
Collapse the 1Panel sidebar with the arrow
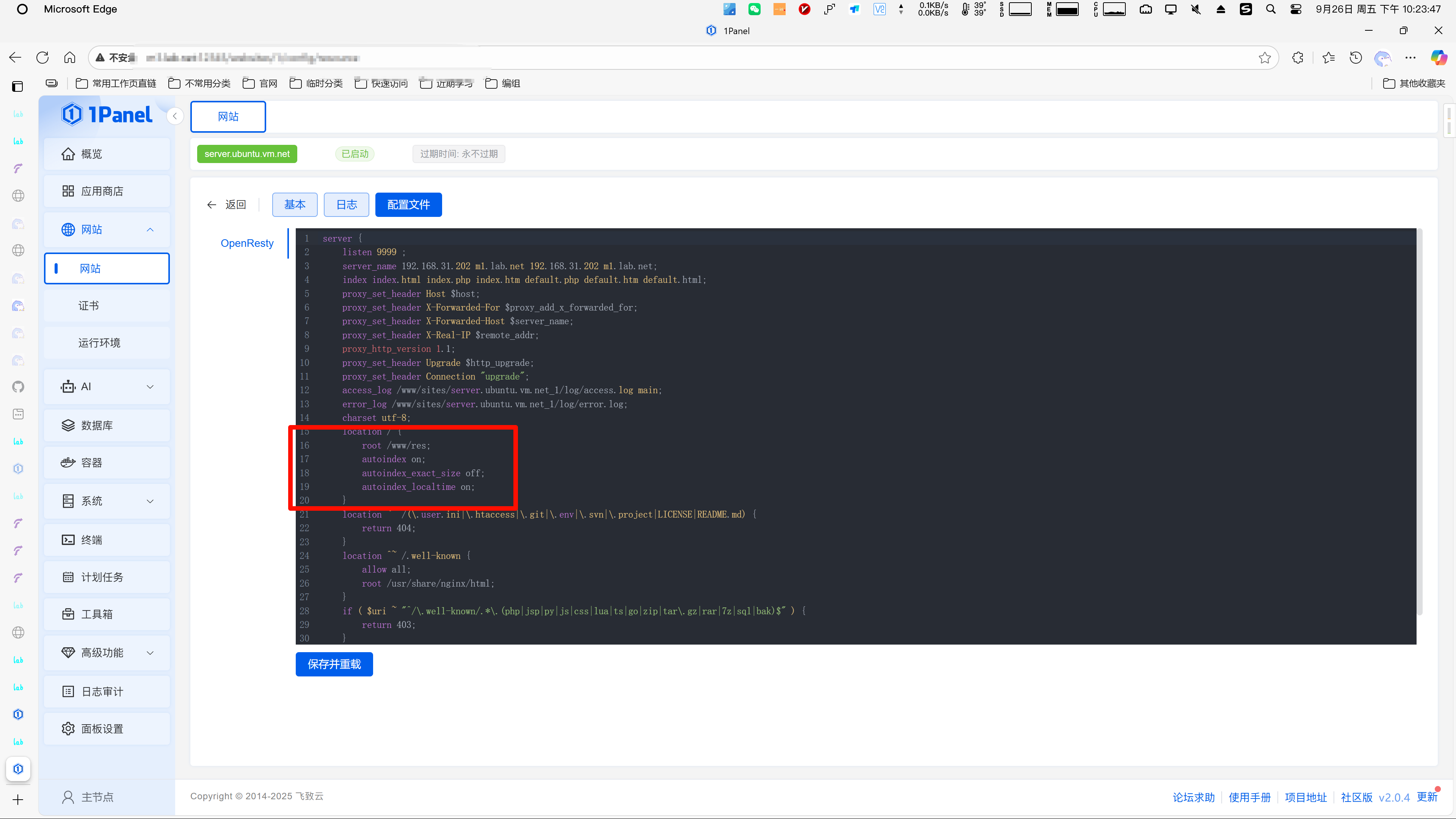pos(175,116)
